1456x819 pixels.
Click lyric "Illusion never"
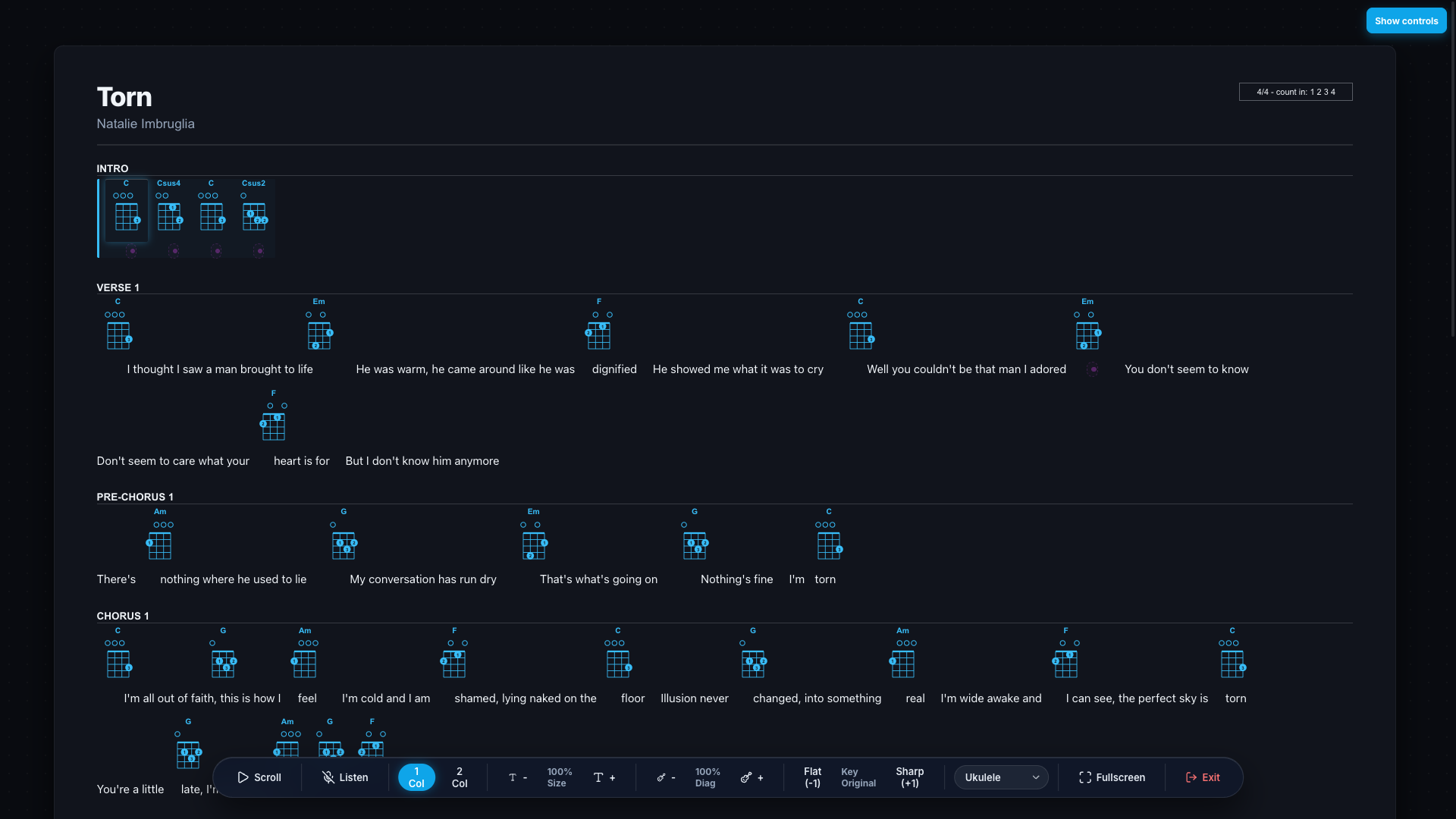pyautogui.click(x=695, y=698)
